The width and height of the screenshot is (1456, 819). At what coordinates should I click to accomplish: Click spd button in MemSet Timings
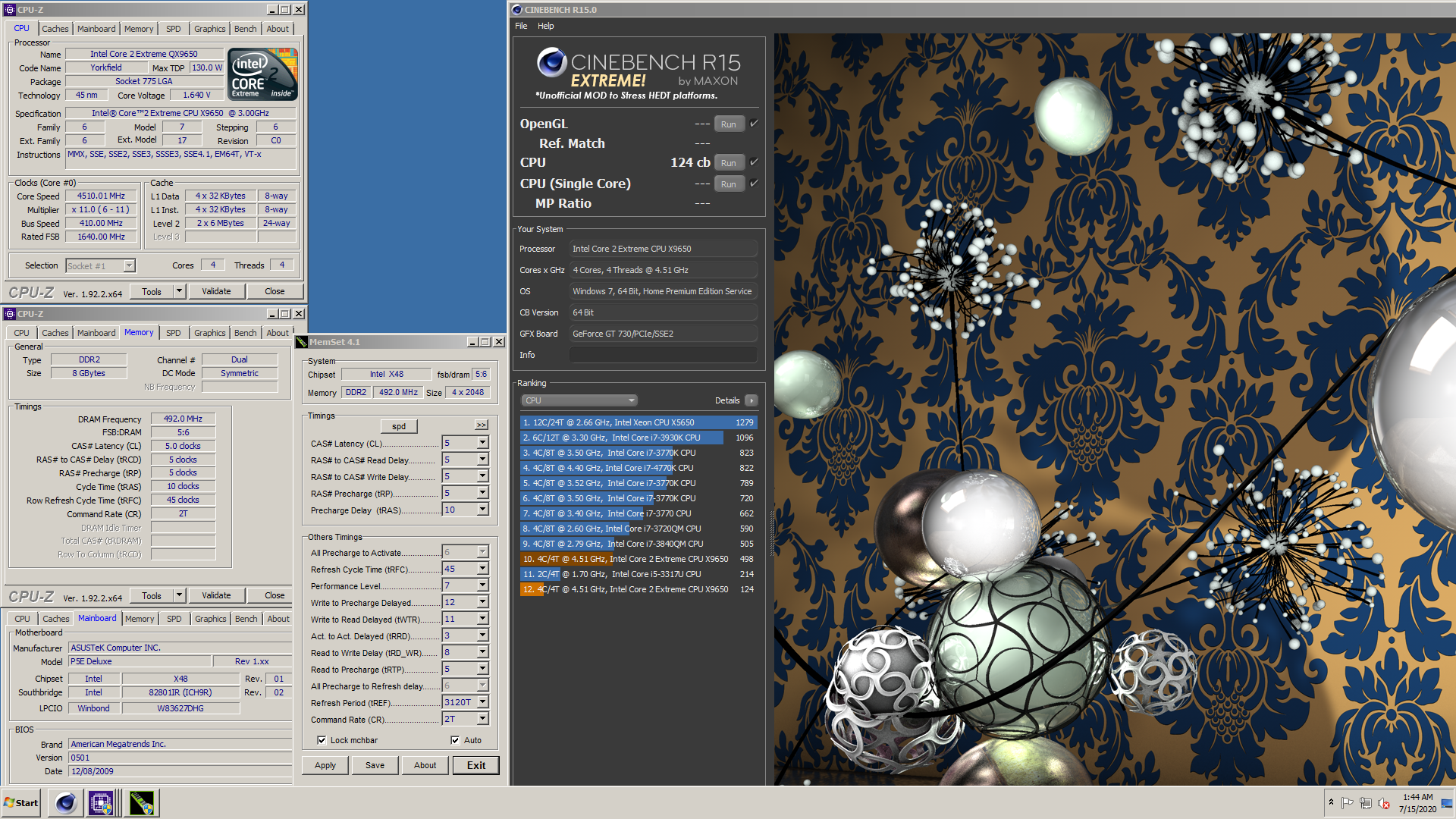click(x=399, y=426)
